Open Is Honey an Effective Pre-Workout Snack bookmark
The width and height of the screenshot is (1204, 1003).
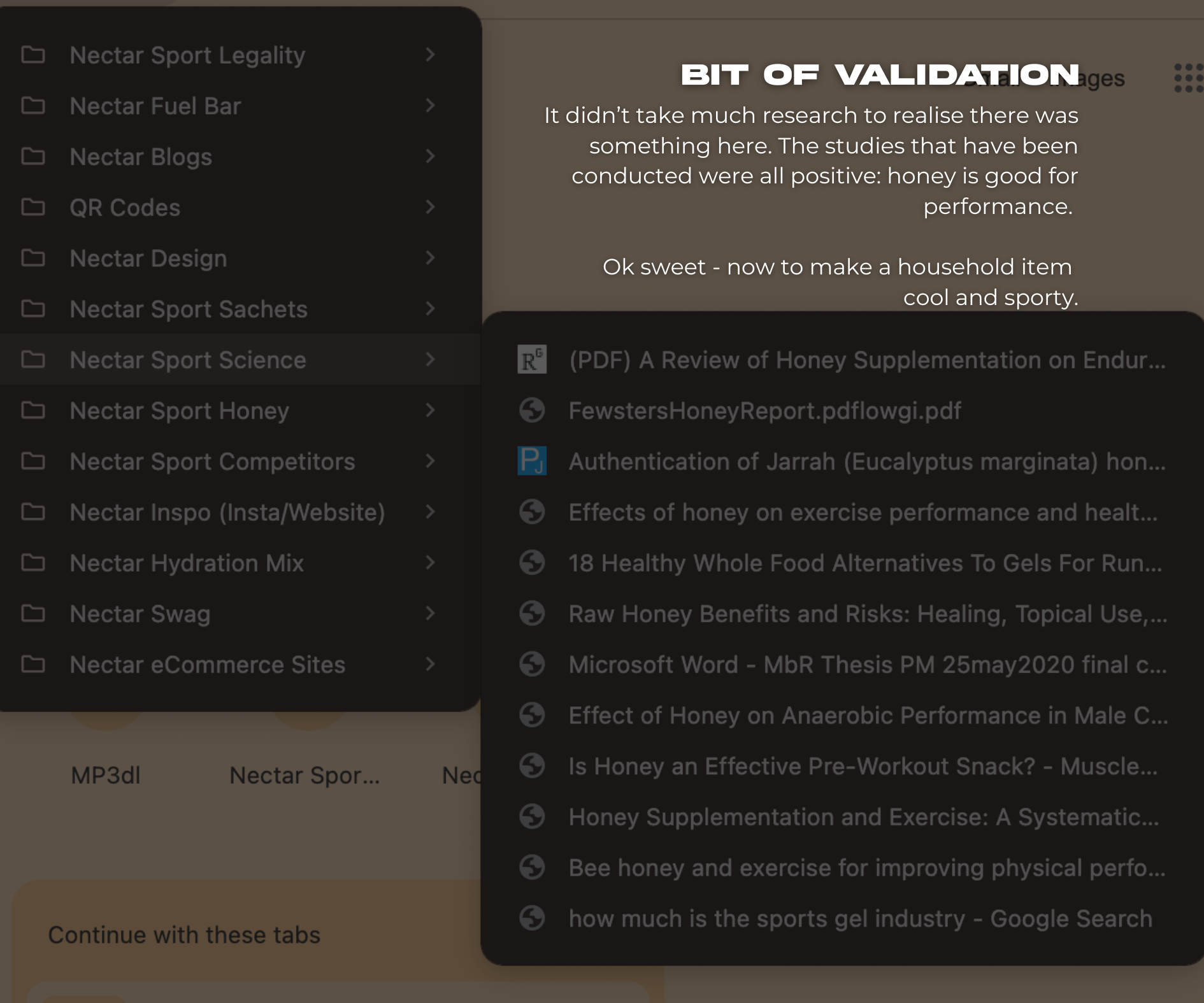pyautogui.click(x=863, y=766)
